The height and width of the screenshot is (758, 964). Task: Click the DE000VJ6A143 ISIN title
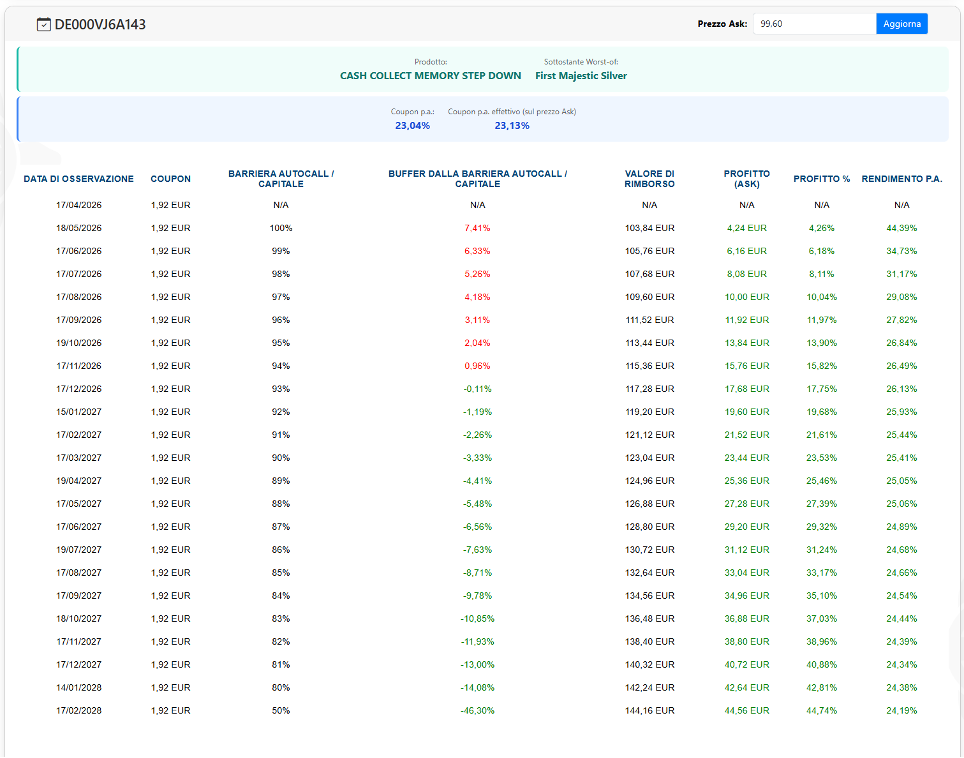click(100, 24)
